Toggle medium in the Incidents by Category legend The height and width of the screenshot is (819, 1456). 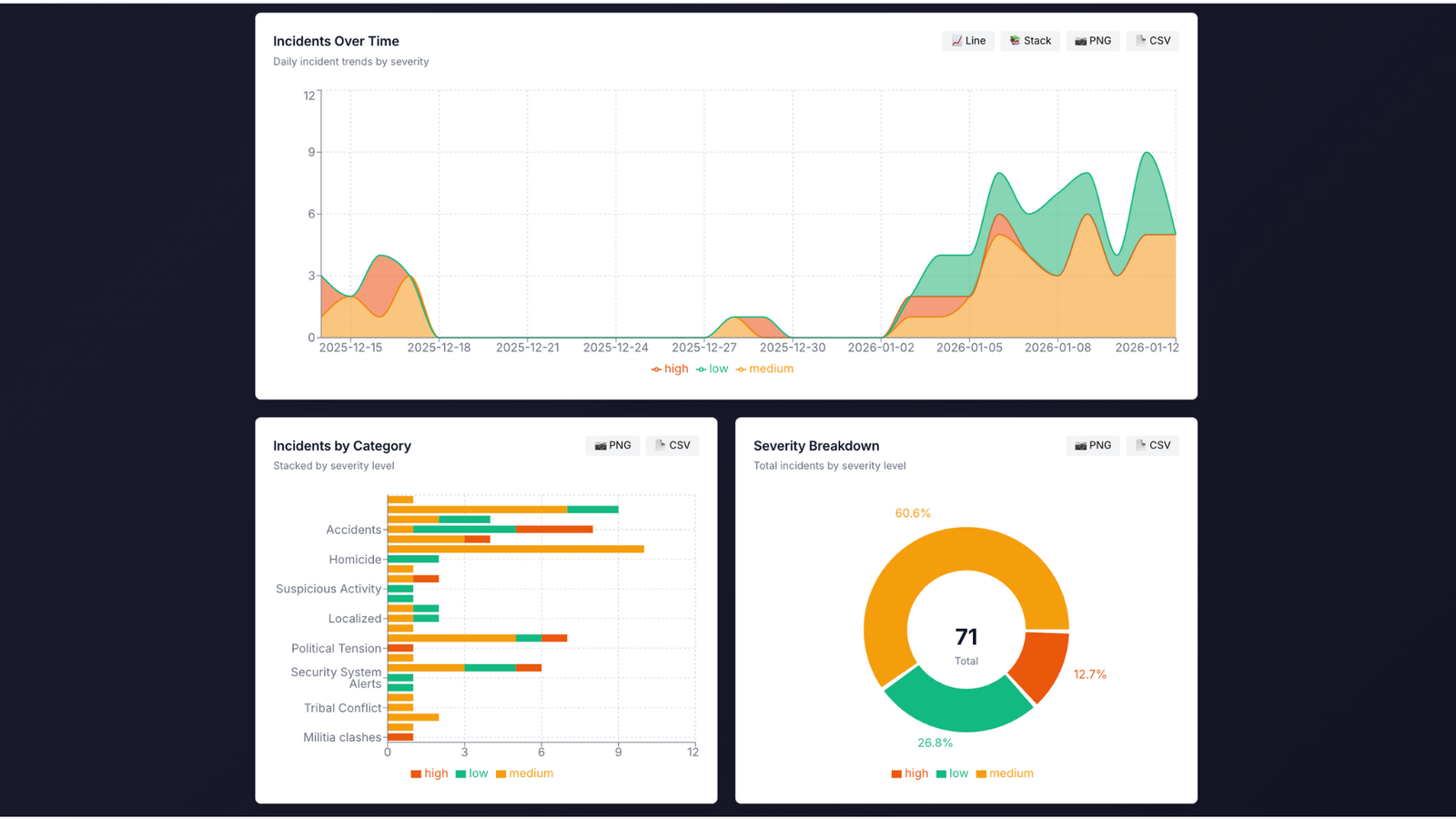pos(525,773)
